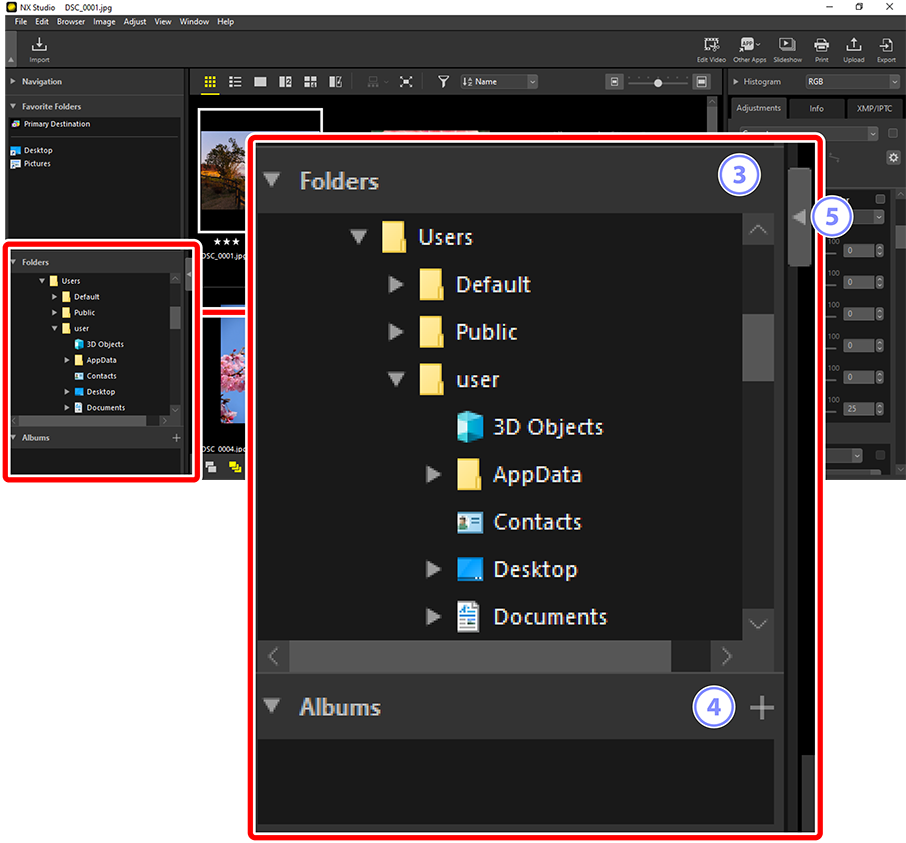This screenshot has width=906, height=843.
Task: Click the Import icon in the toolbar
Action: pos(39,48)
